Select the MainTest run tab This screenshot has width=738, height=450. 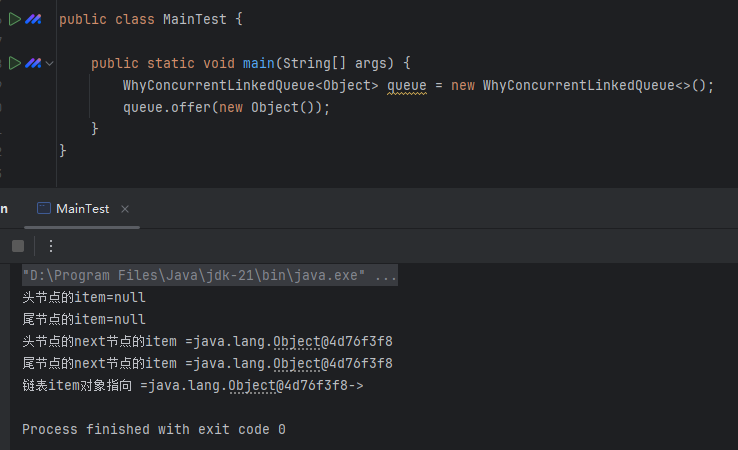82,208
